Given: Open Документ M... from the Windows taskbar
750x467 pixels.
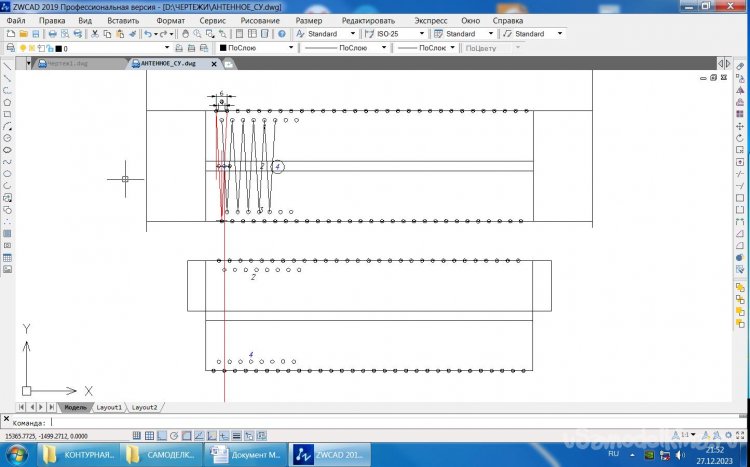Looking at the screenshot, I should [245, 455].
